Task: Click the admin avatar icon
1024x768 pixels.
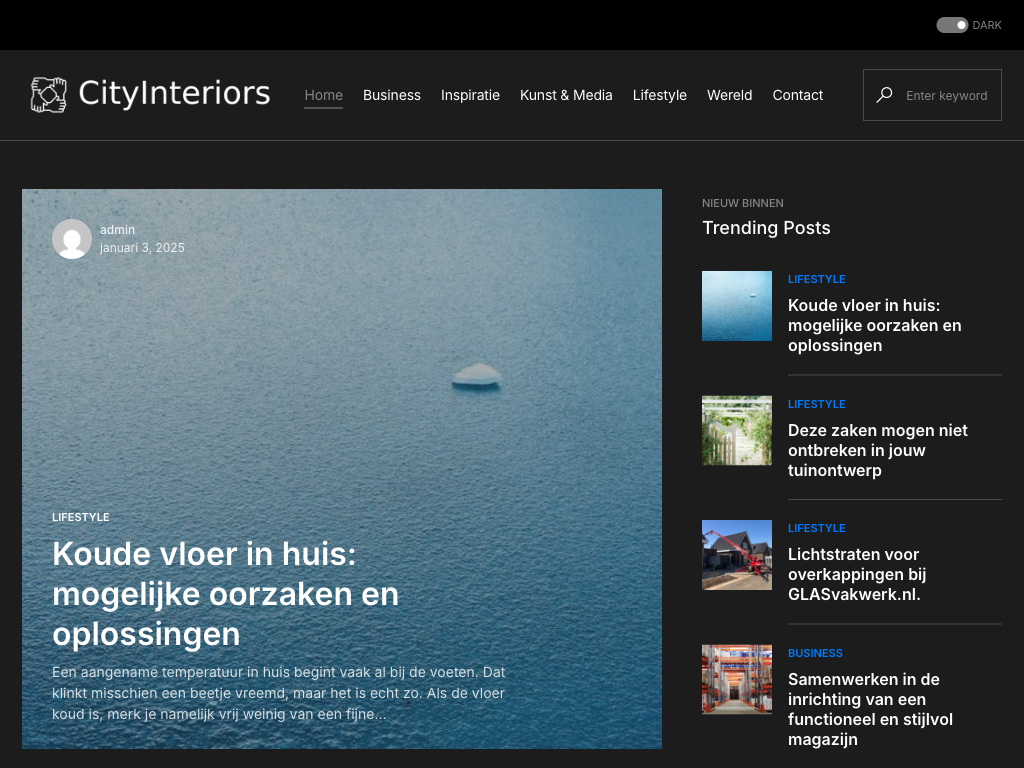Action: click(x=72, y=239)
